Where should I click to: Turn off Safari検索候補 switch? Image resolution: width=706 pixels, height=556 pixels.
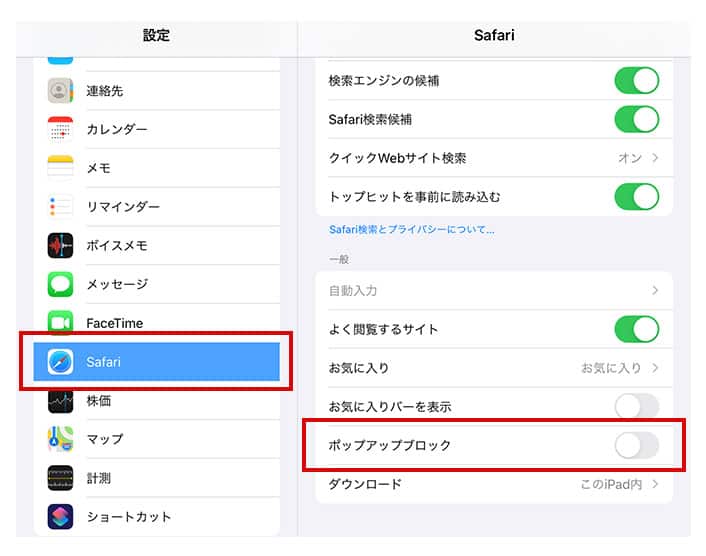click(636, 119)
